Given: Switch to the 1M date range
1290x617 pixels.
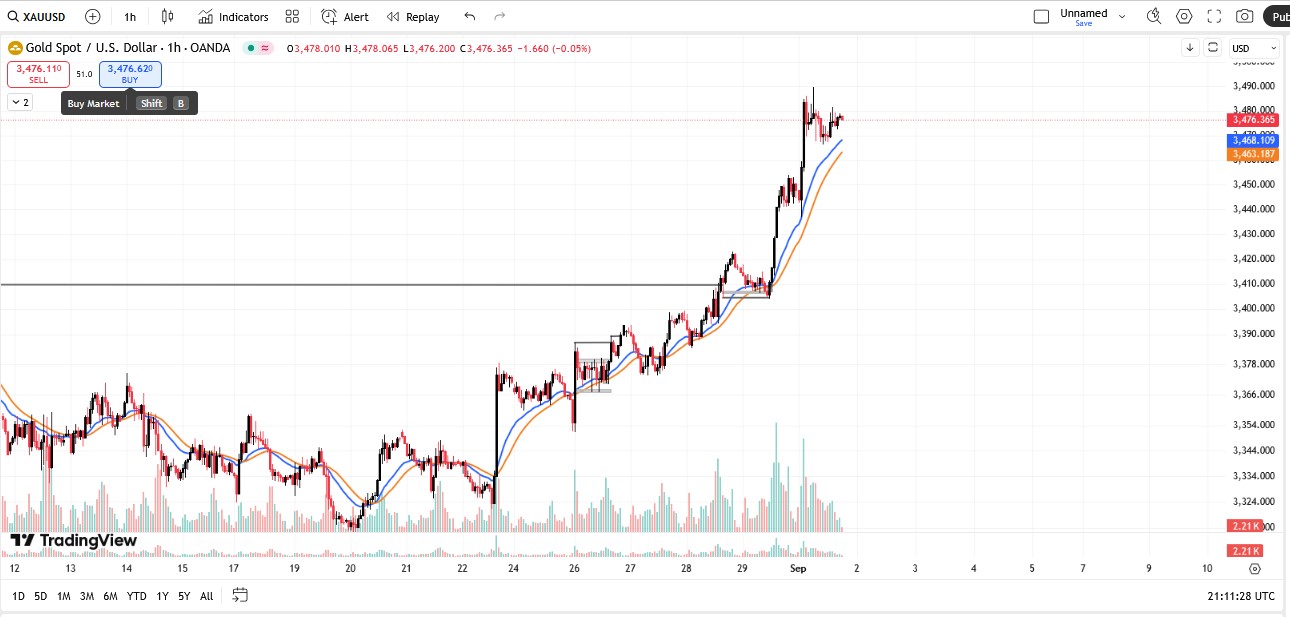Looking at the screenshot, I should tap(63, 596).
